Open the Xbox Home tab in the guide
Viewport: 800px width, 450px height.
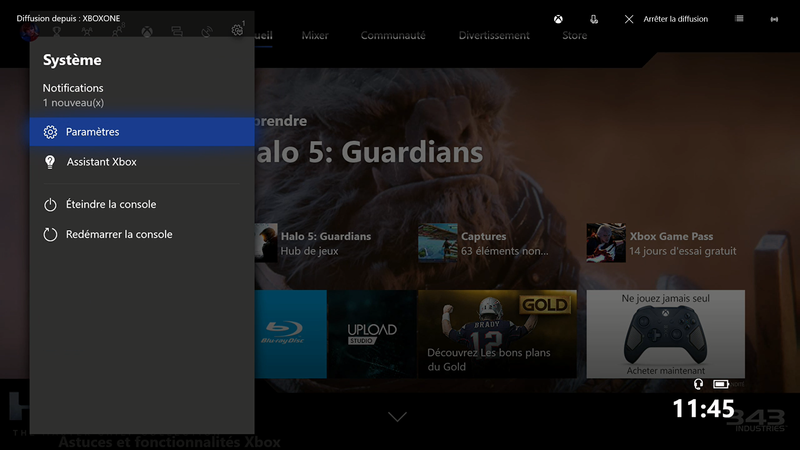click(147, 32)
